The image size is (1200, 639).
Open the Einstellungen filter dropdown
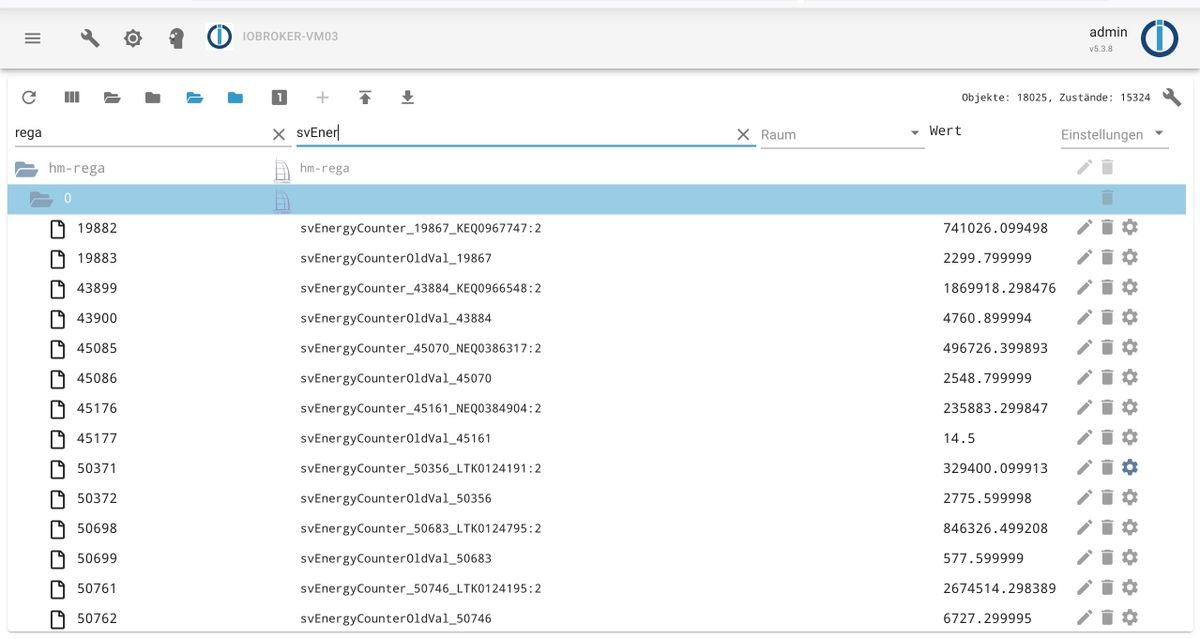click(x=1114, y=134)
